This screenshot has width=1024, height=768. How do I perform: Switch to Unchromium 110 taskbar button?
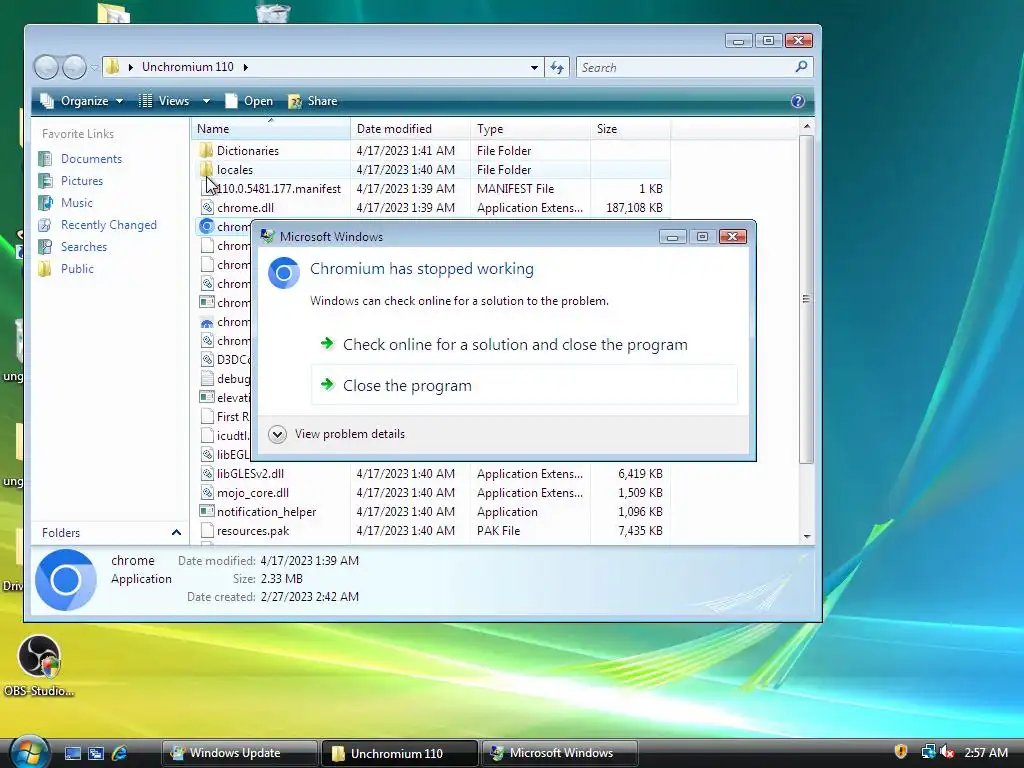click(x=398, y=753)
